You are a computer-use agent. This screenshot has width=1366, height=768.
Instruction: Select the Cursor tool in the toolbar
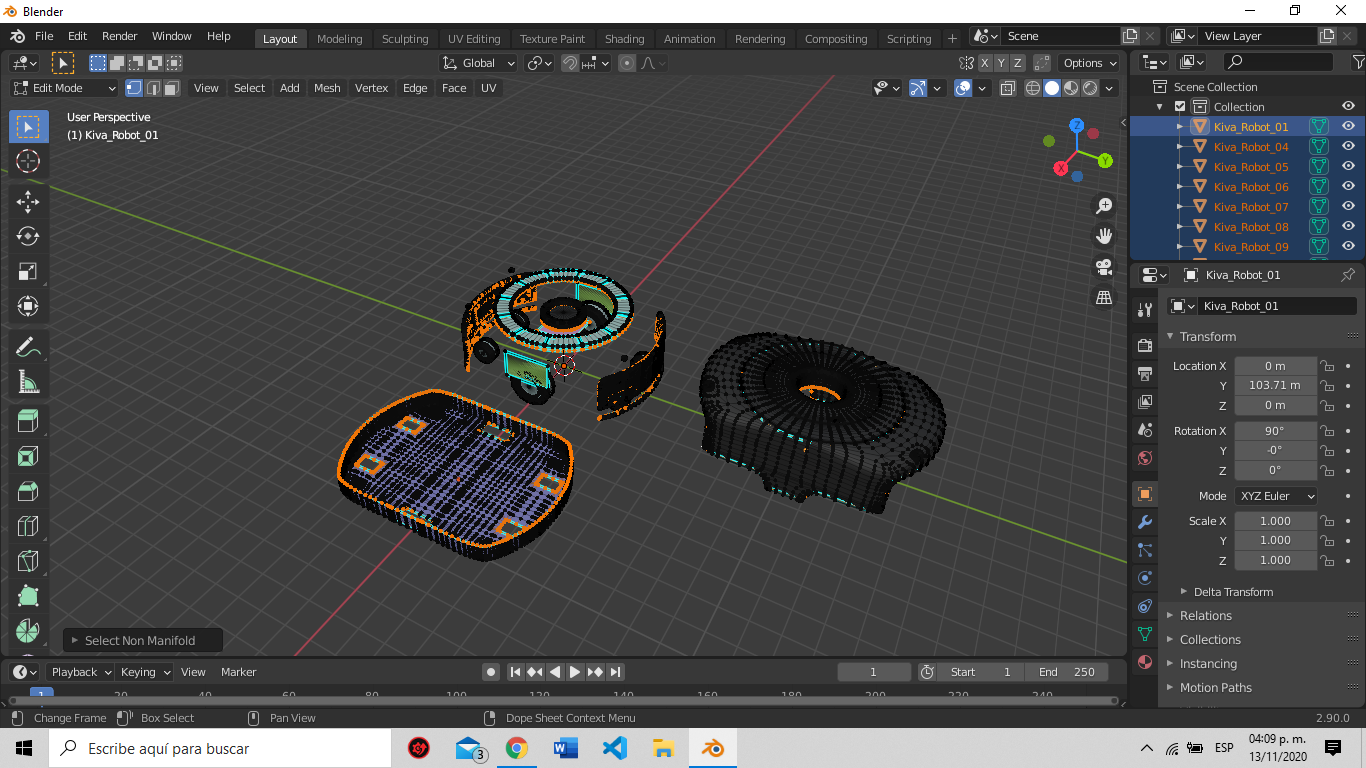28,161
